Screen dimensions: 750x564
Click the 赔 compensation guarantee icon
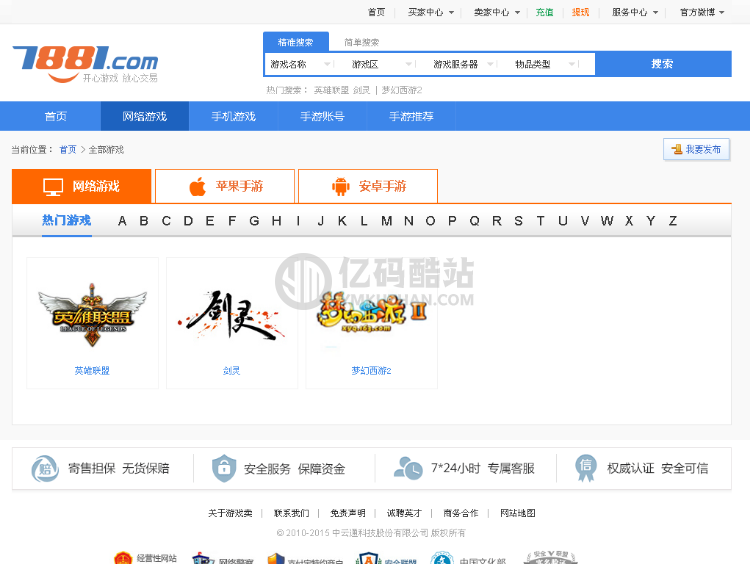pyautogui.click(x=45, y=468)
